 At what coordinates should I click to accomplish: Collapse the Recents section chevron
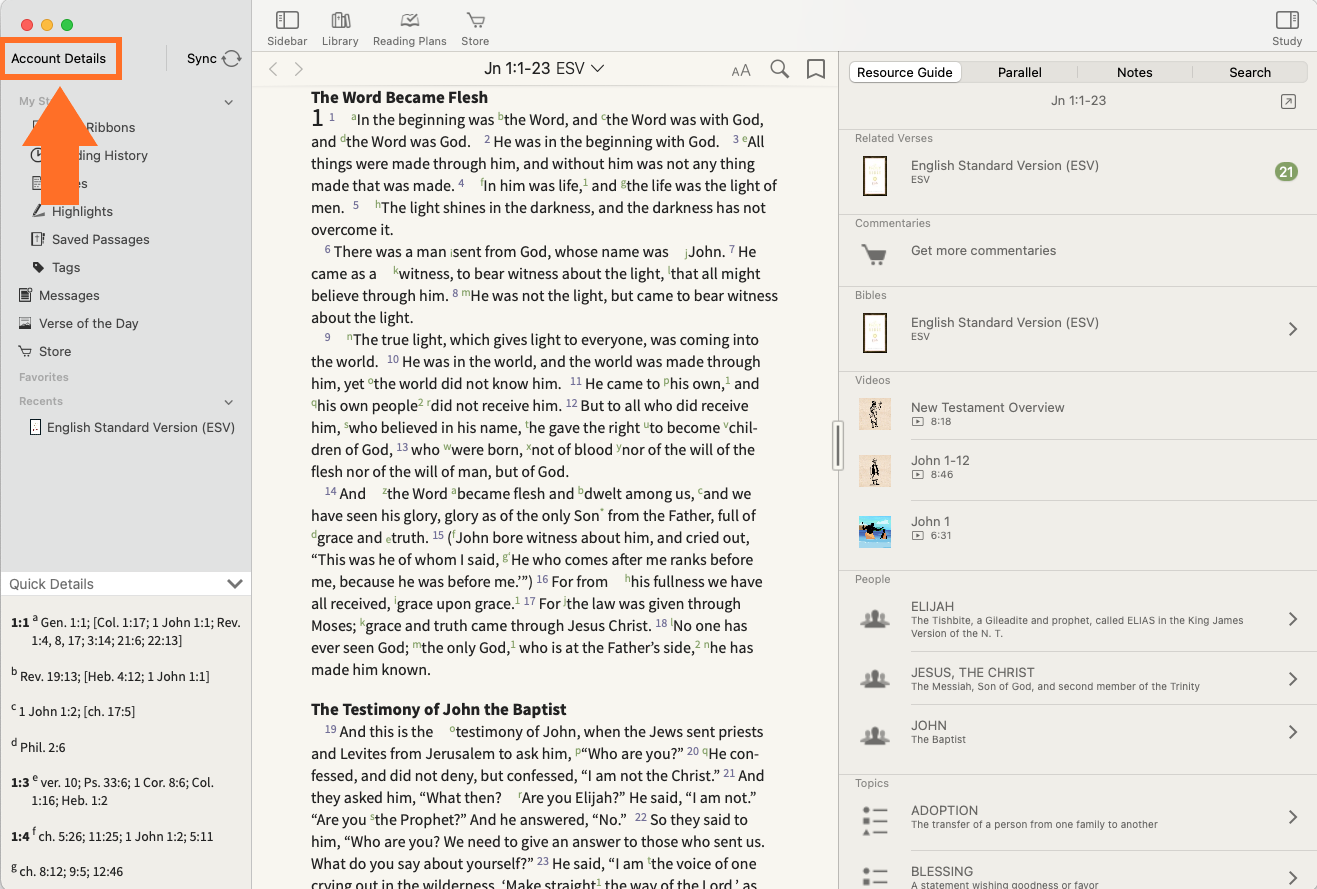click(x=228, y=402)
